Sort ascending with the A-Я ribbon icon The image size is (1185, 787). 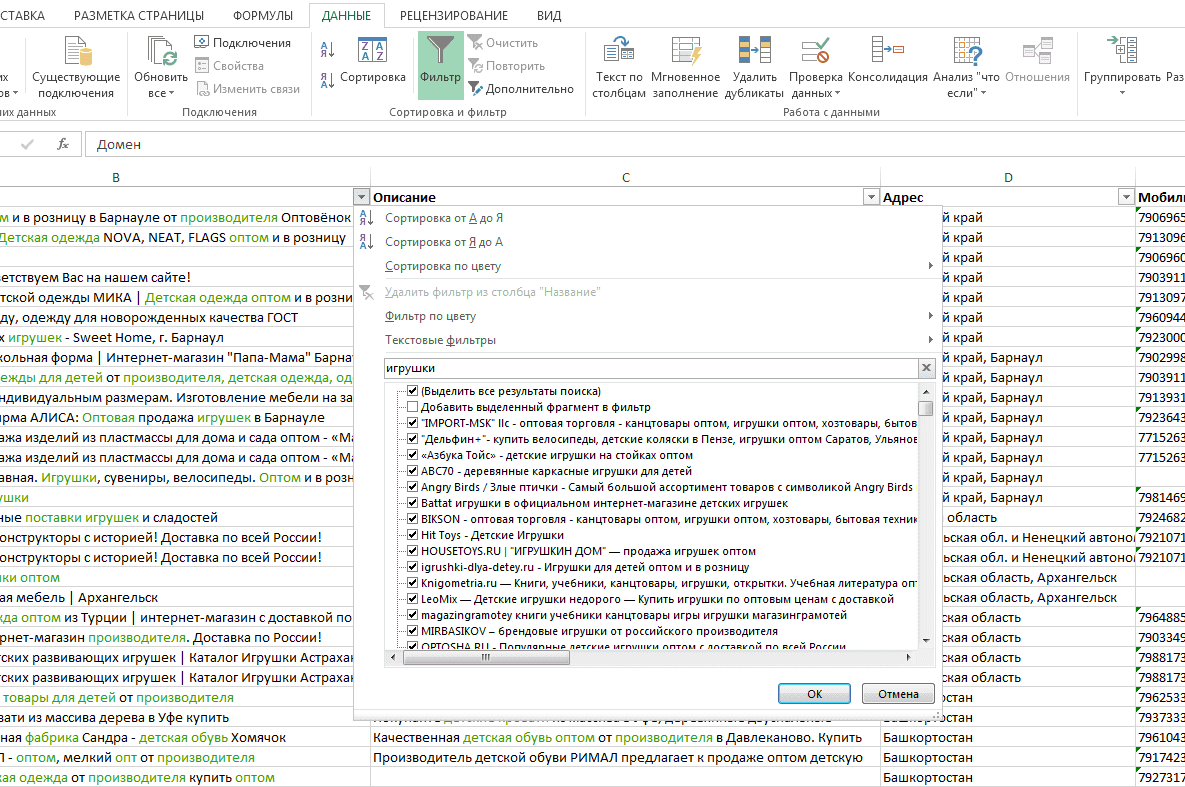pos(327,50)
